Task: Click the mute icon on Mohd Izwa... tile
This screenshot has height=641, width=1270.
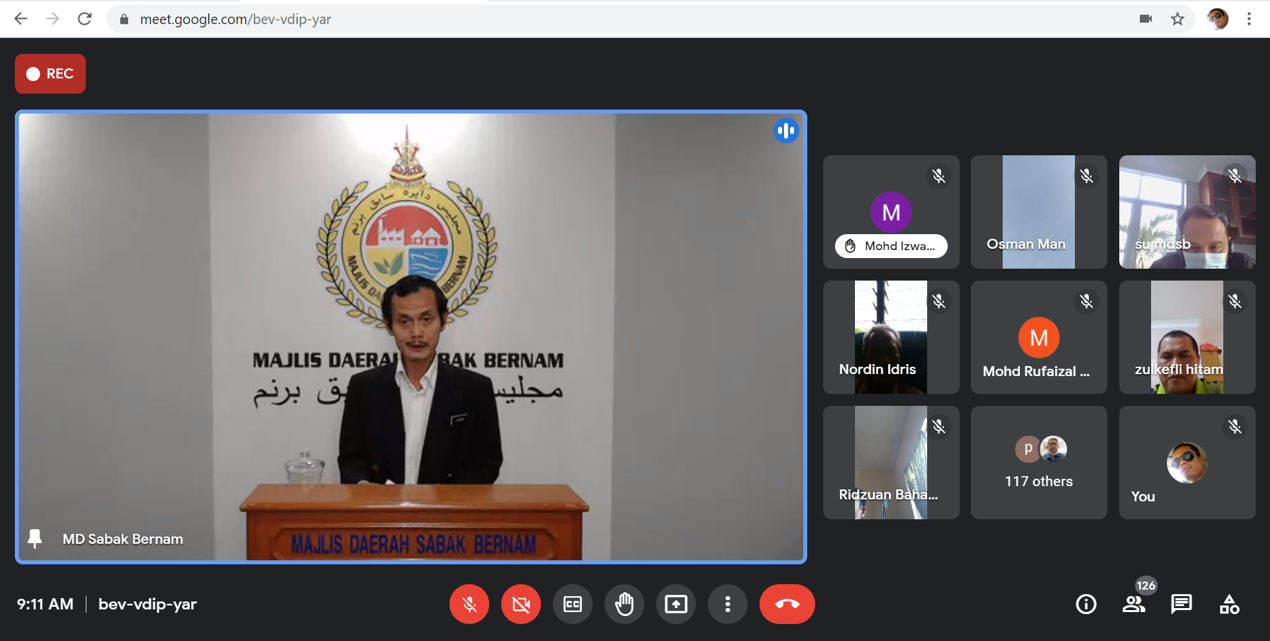Action: pyautogui.click(x=938, y=176)
